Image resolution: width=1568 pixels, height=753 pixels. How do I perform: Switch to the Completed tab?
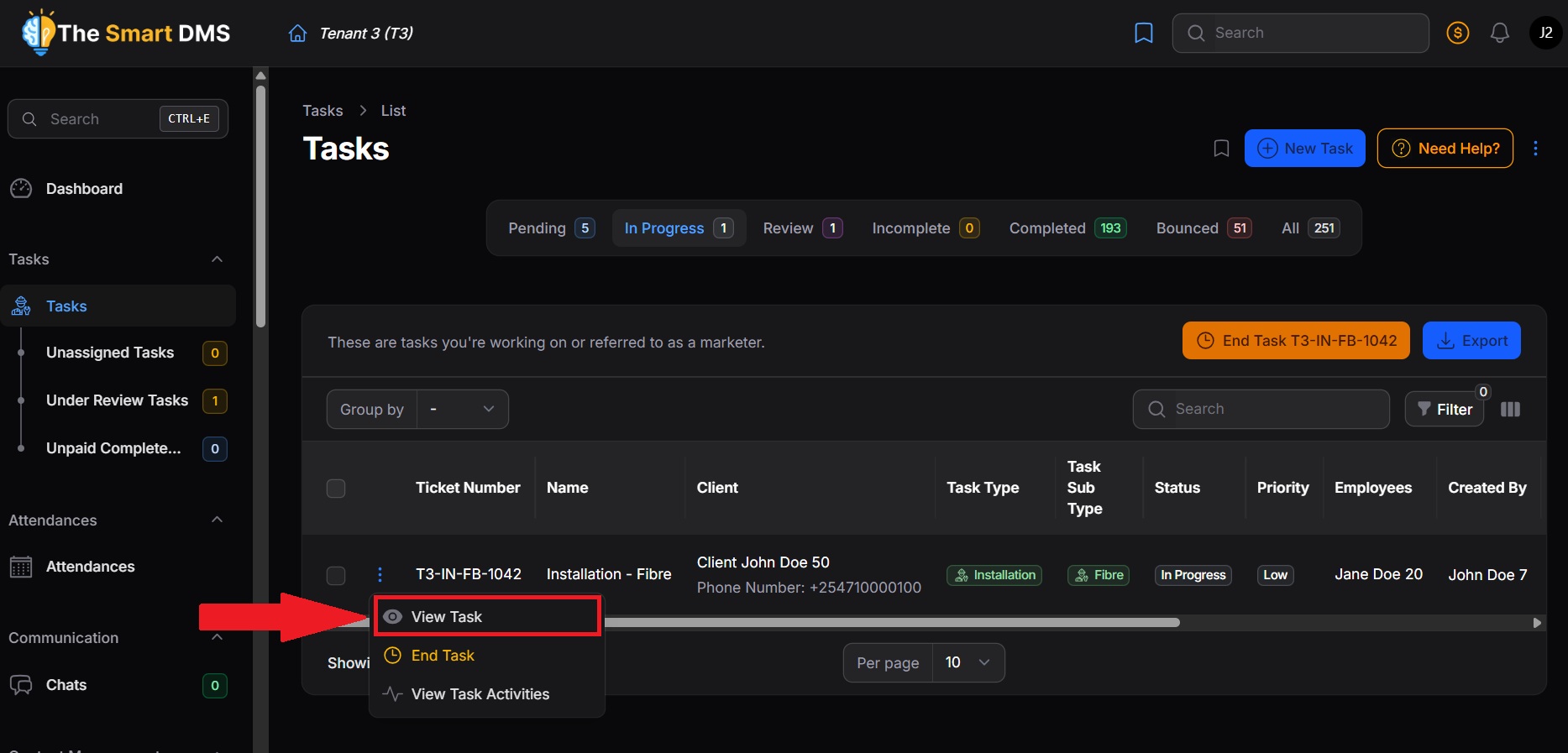(1067, 228)
